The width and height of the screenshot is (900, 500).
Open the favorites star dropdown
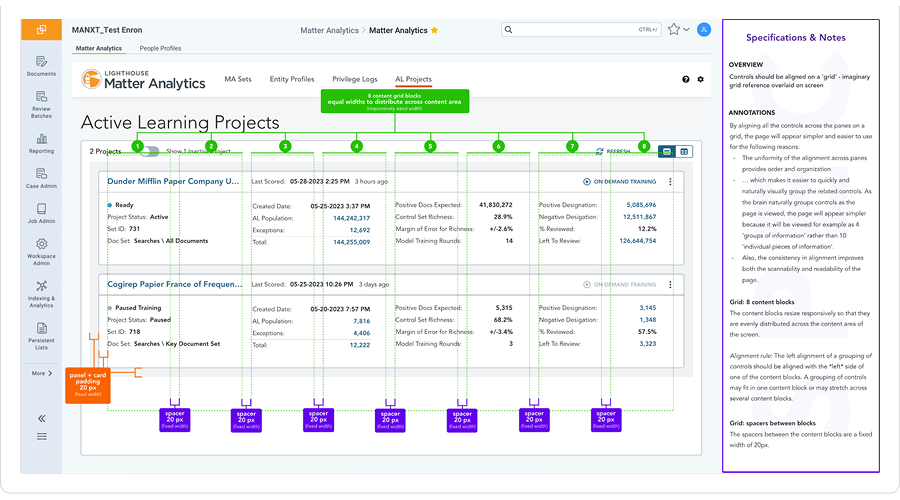[x=678, y=29]
